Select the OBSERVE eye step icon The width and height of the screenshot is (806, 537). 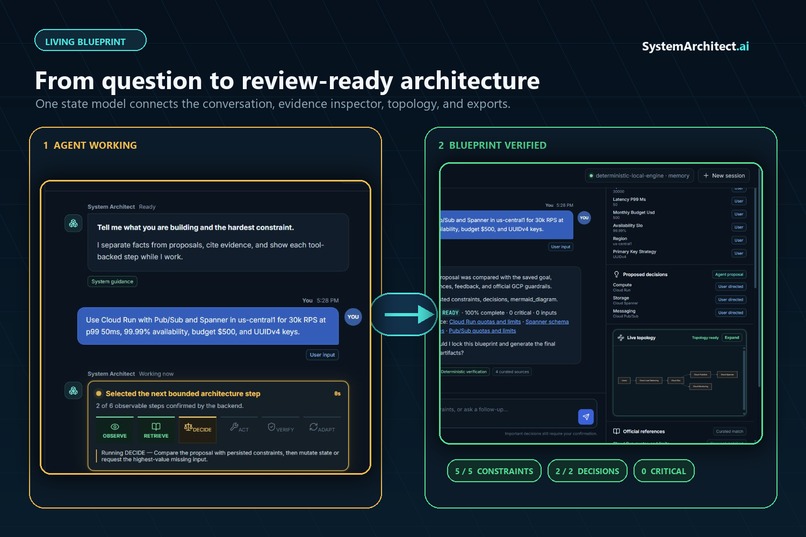tap(114, 427)
